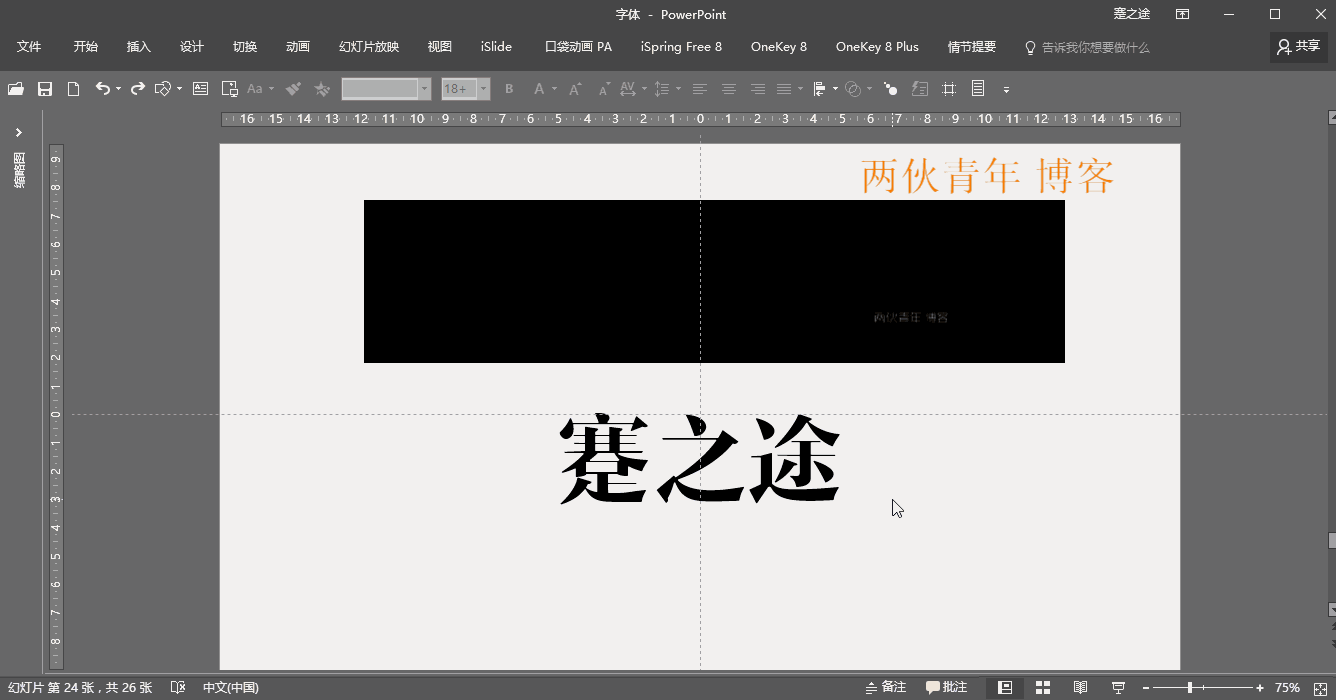Switch to the 幻灯片放映 ribbon tab

368,46
